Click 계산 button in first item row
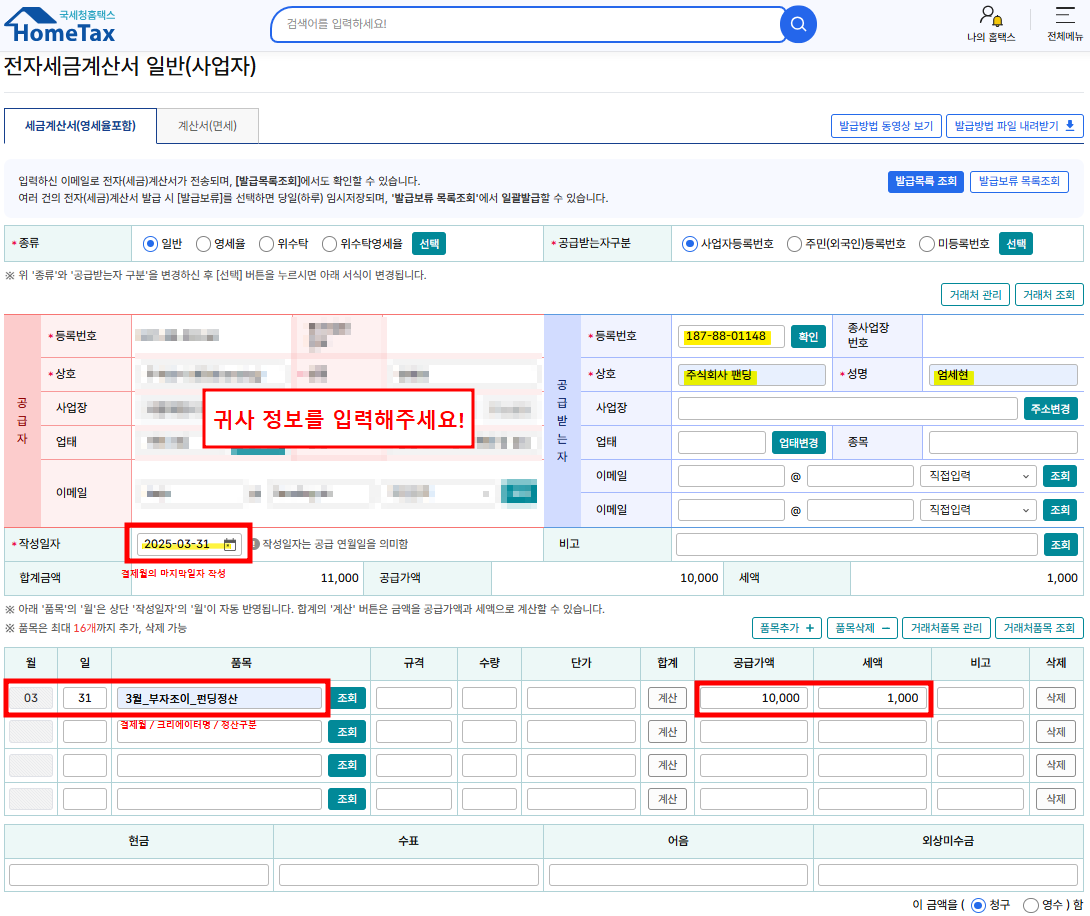 click(667, 698)
